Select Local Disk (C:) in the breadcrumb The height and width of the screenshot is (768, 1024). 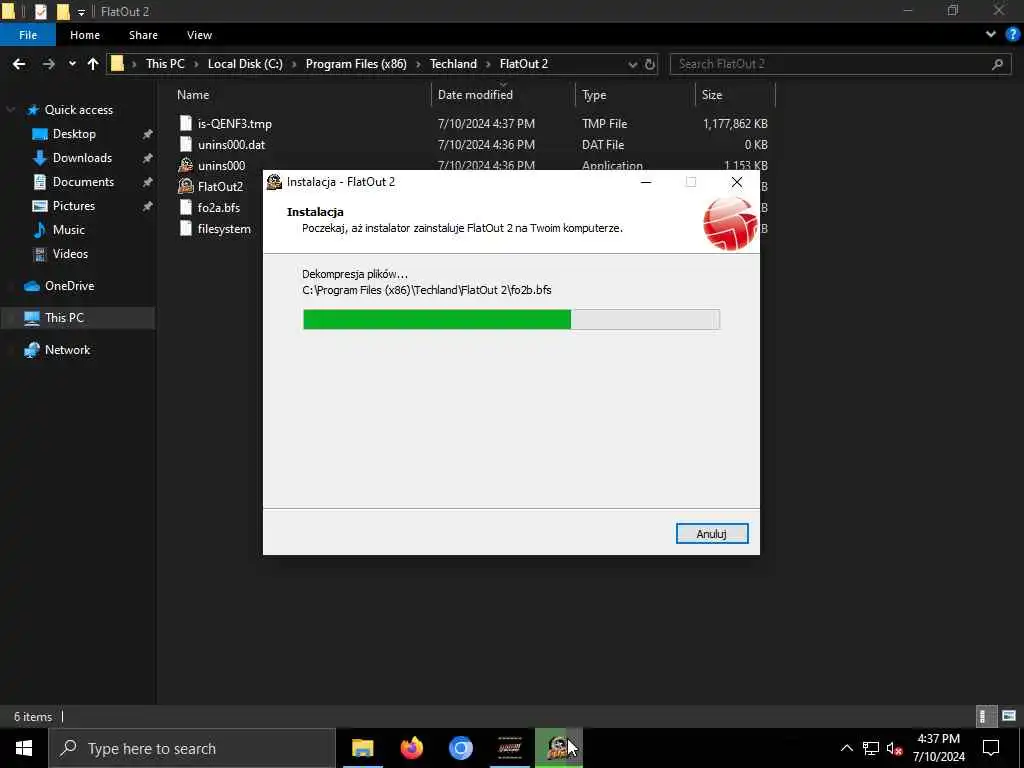point(245,64)
